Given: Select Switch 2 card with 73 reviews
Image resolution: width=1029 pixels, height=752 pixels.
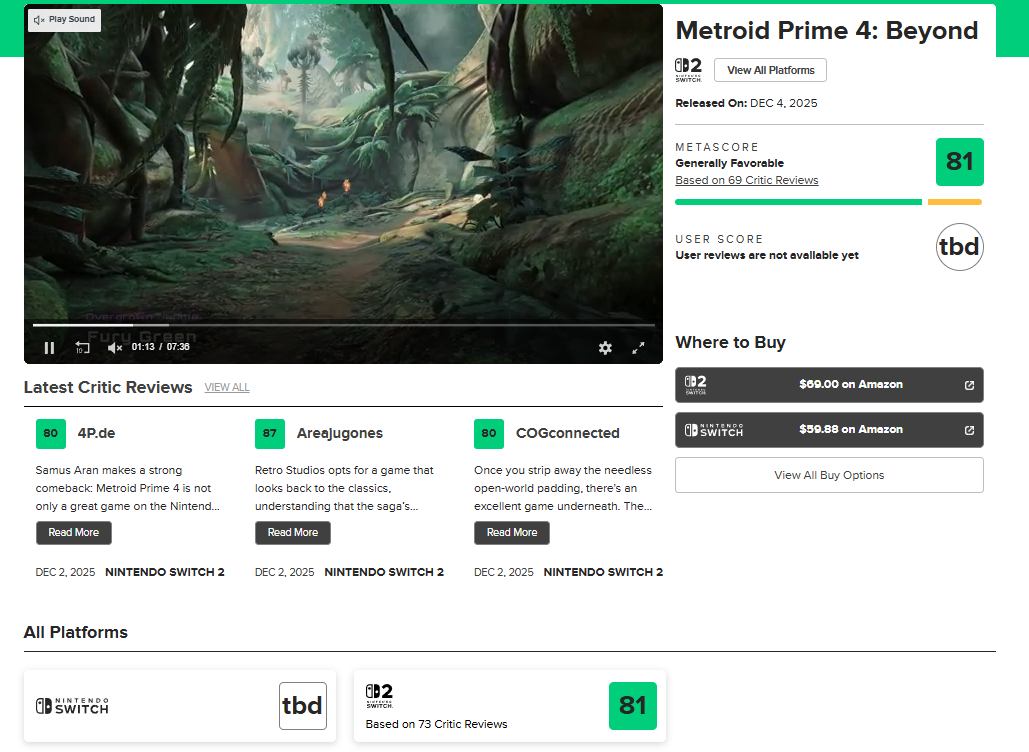Looking at the screenshot, I should tap(510, 706).
